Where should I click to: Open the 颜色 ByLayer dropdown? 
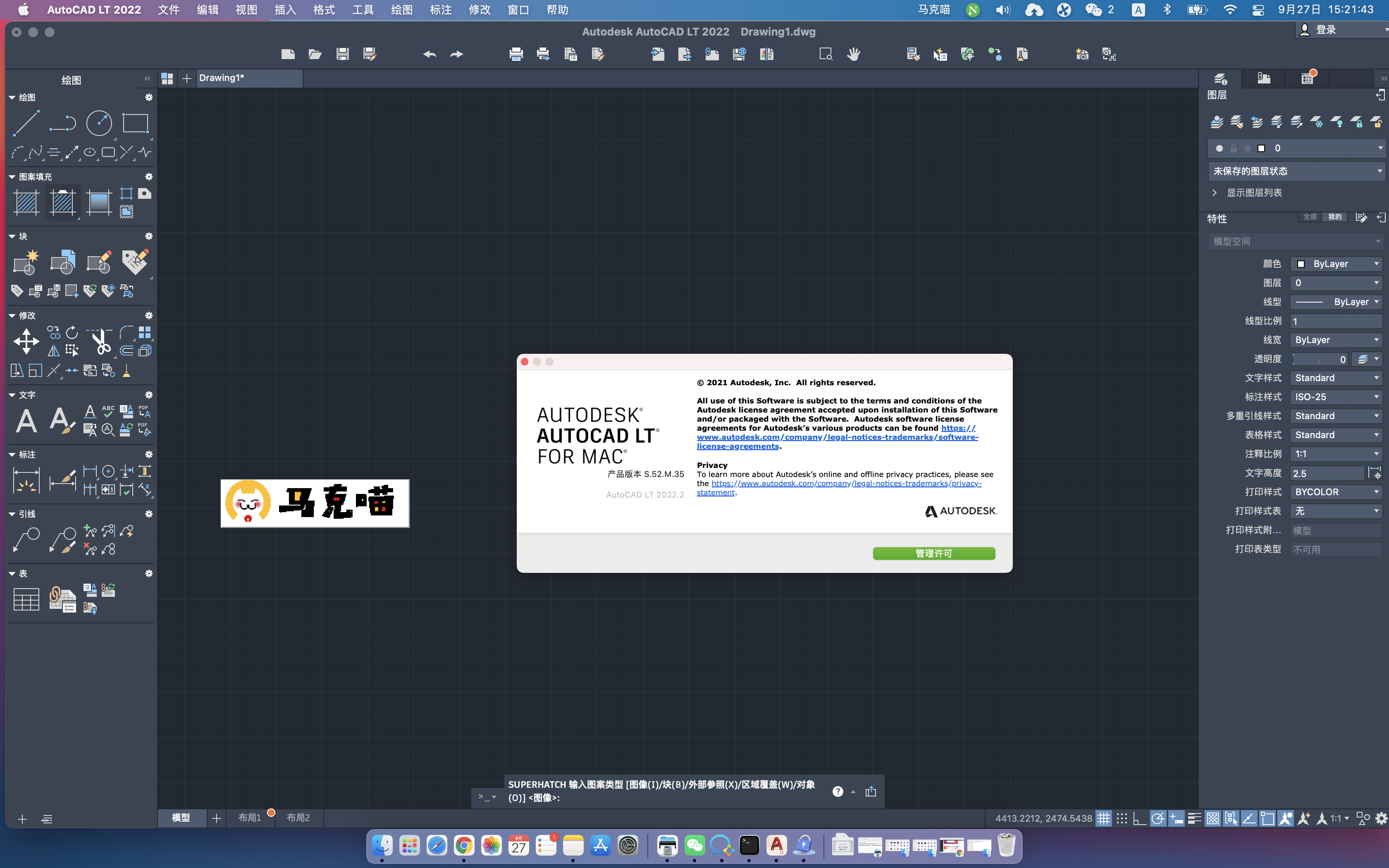(1336, 264)
